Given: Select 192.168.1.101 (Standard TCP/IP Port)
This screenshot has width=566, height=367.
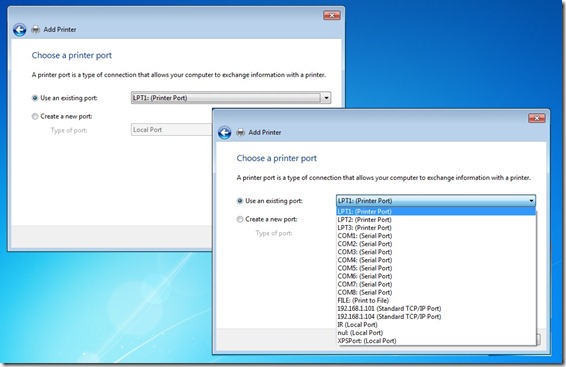Looking at the screenshot, I should [436, 309].
